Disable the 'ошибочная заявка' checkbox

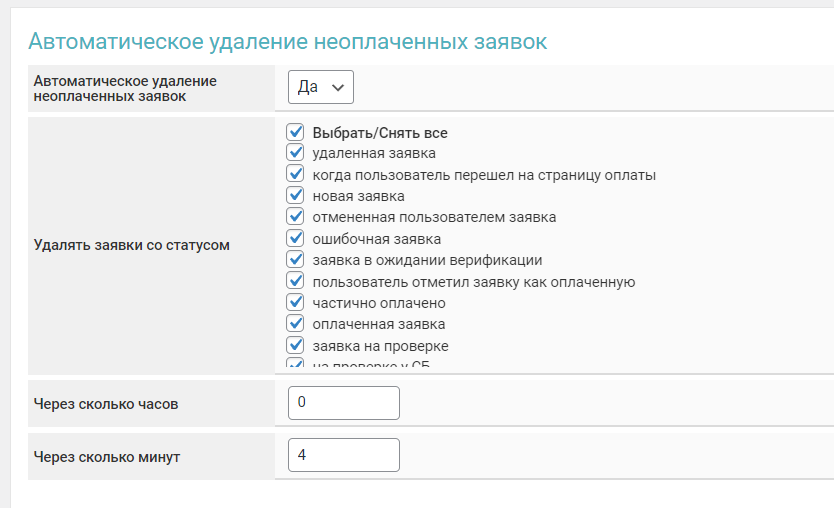point(295,238)
